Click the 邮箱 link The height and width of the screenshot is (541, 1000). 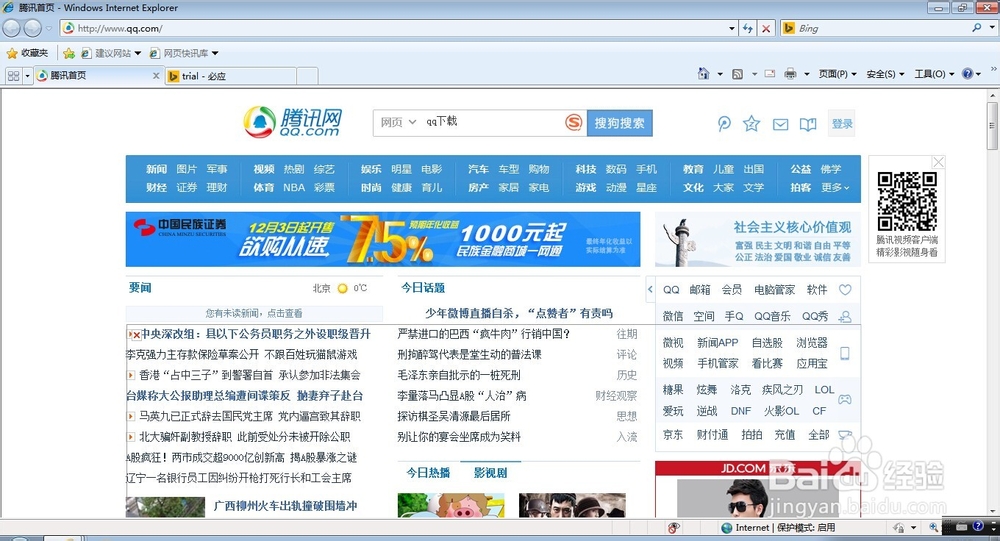pos(700,290)
